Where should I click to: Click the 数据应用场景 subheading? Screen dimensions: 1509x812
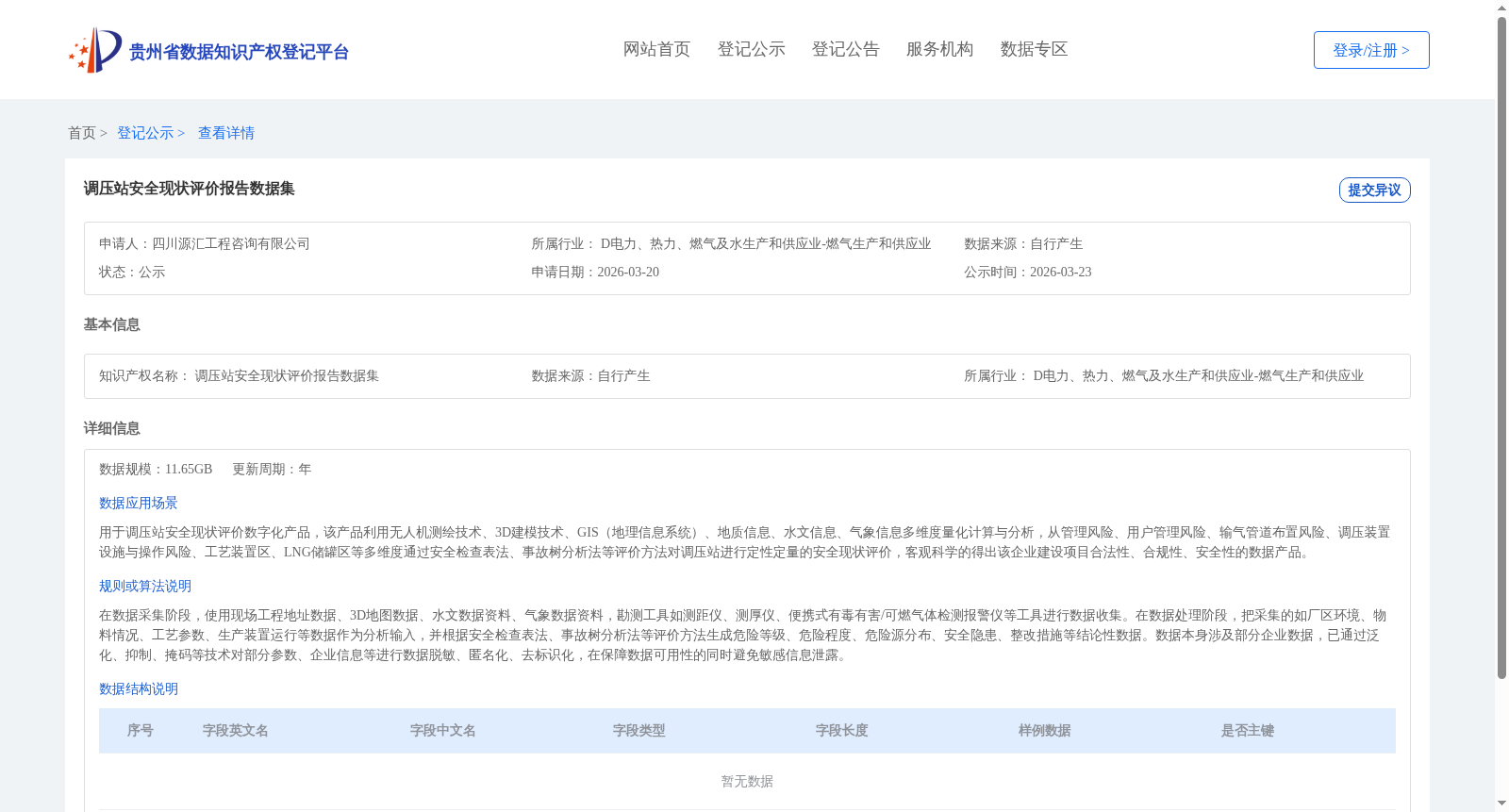(139, 503)
